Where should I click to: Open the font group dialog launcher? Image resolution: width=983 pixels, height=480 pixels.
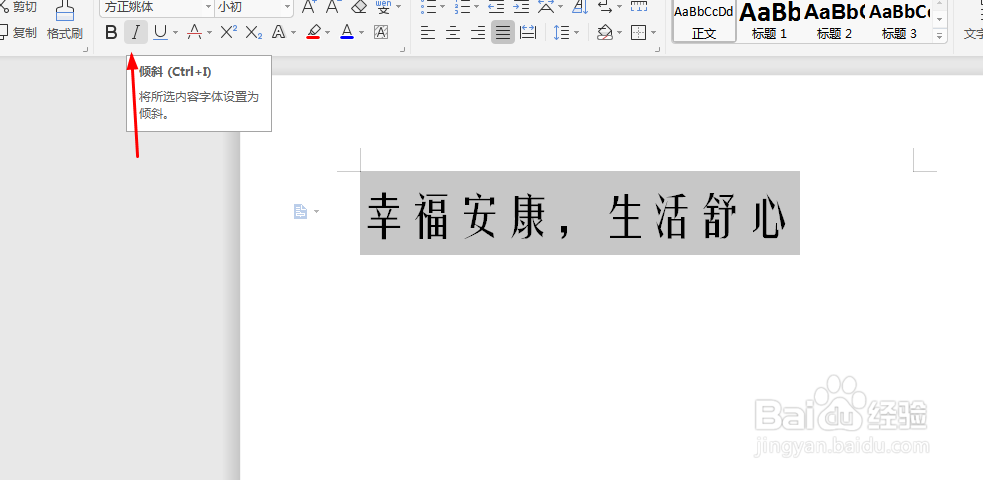[x=402, y=49]
